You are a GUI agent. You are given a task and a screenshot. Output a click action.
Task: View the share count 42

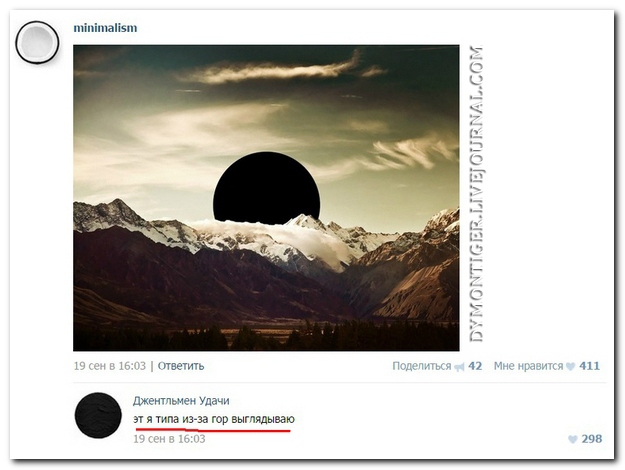475,366
